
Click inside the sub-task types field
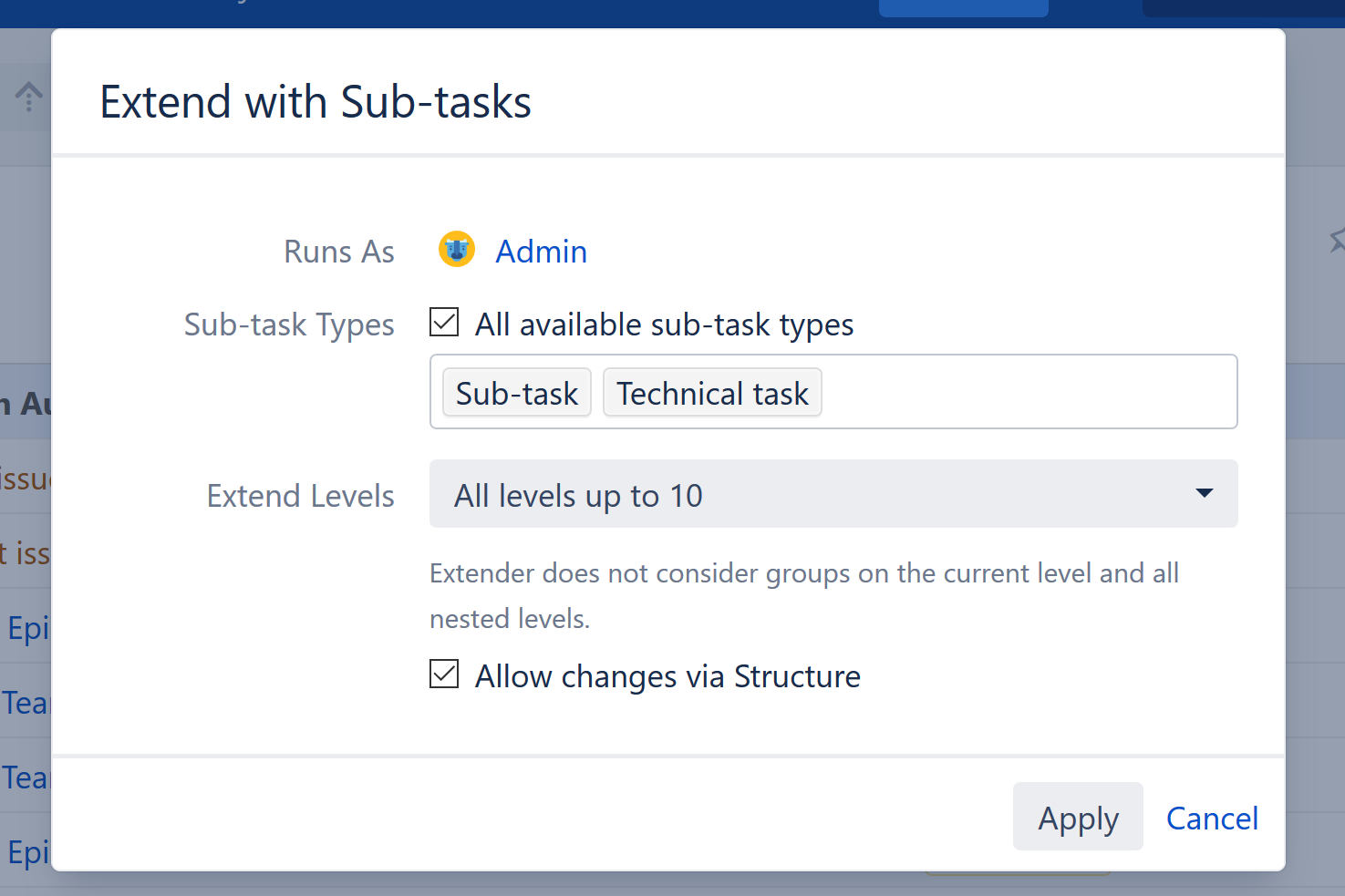[1003, 392]
